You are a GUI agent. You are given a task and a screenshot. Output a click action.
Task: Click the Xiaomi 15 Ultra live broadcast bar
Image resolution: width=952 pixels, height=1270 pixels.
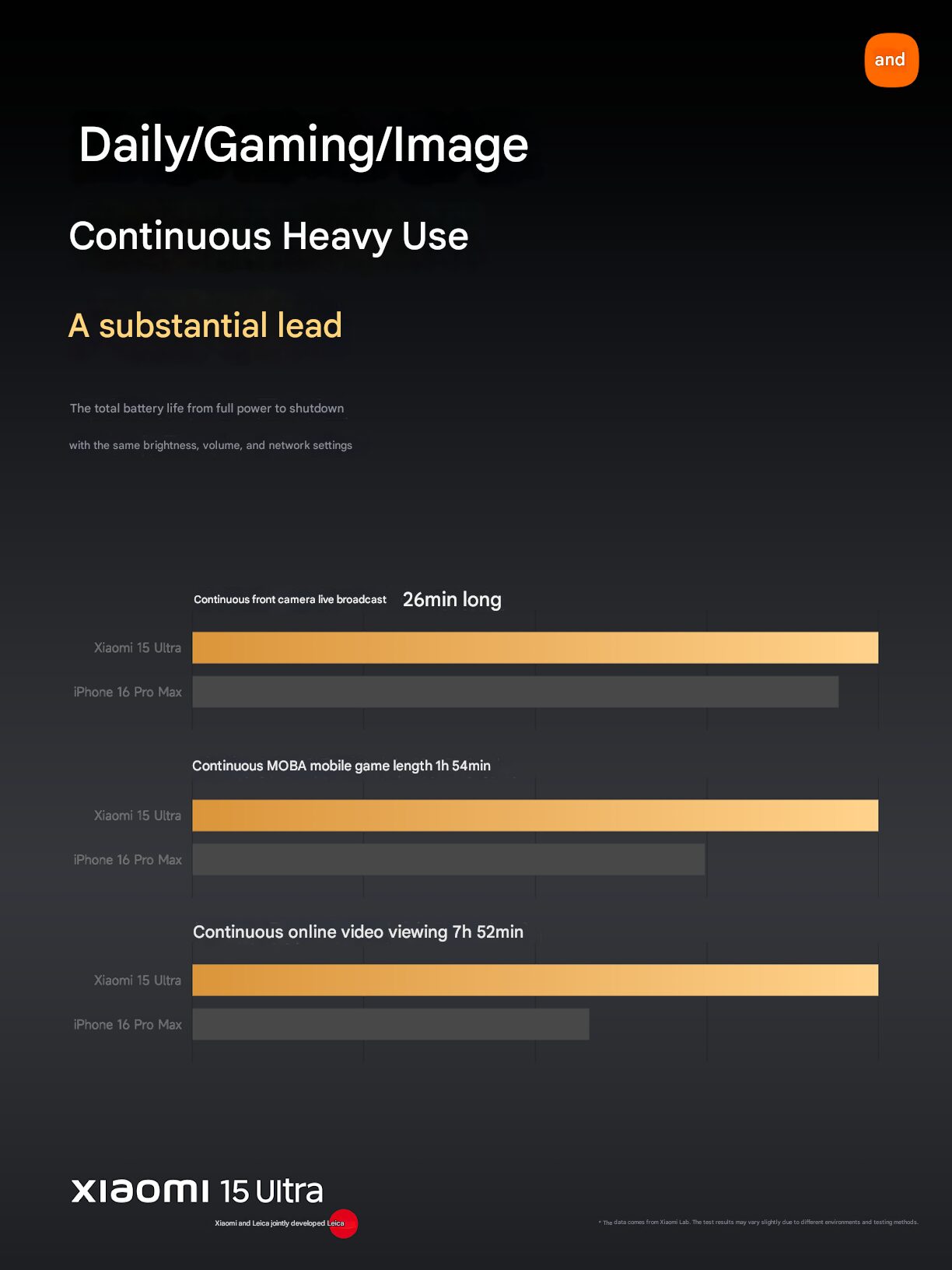coord(535,647)
